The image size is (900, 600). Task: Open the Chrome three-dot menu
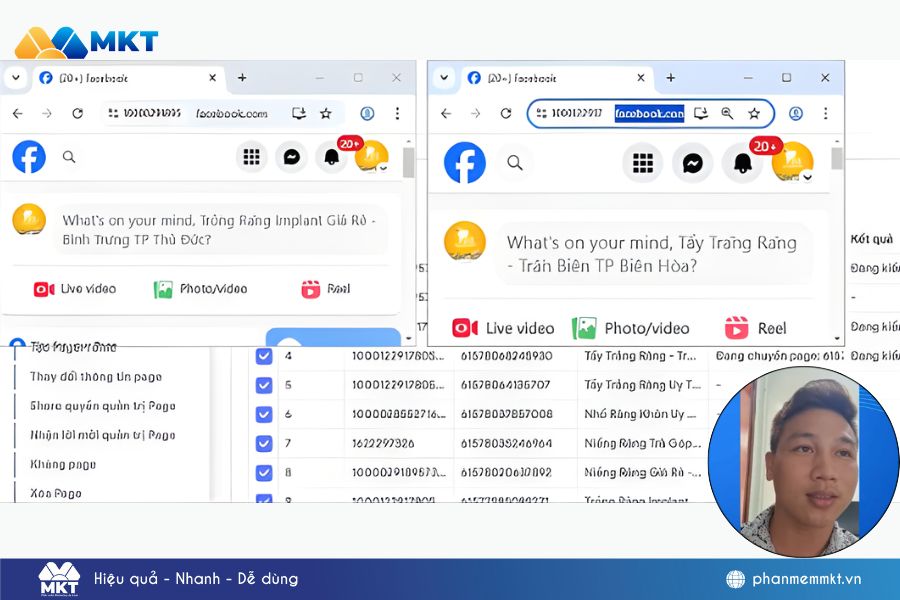coord(825,113)
